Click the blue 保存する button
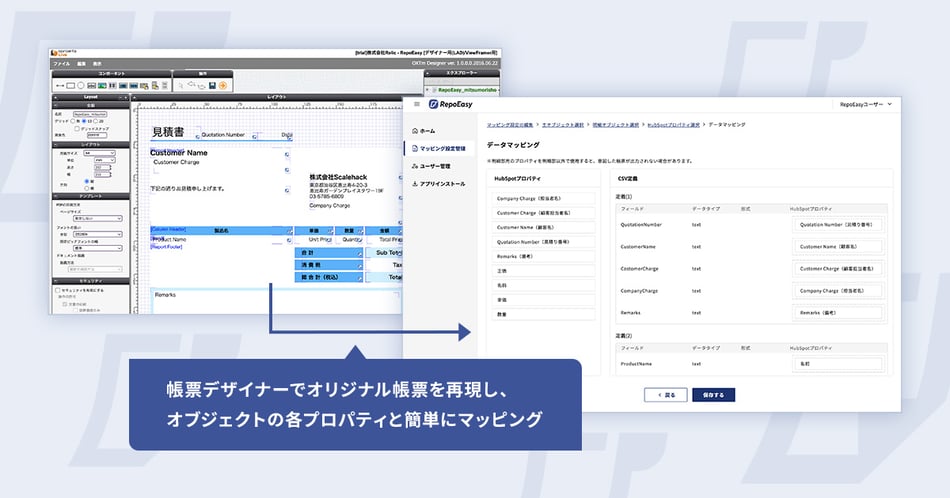The image size is (950, 498). (714, 395)
